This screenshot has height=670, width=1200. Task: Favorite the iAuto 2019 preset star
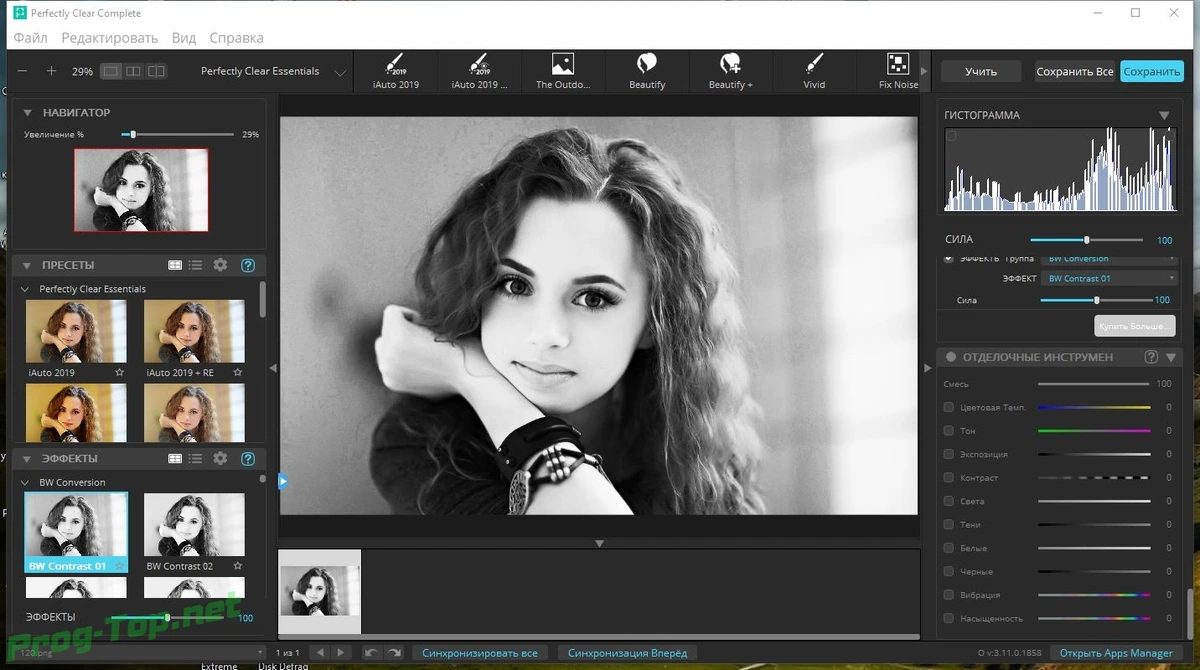[x=120, y=372]
